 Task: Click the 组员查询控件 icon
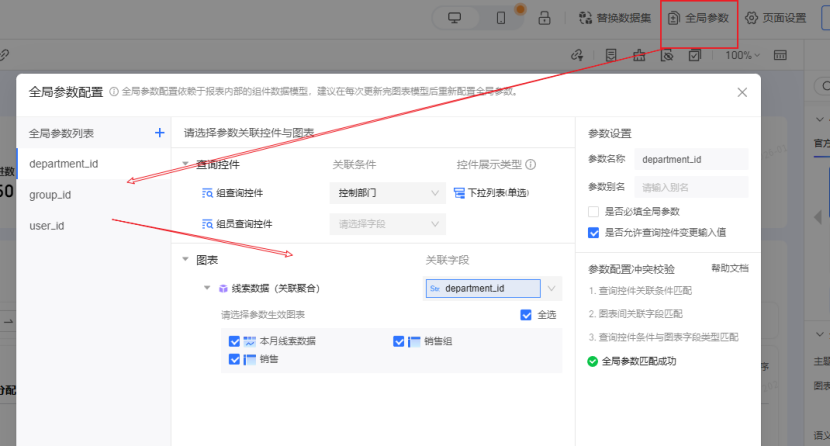pyautogui.click(x=207, y=224)
